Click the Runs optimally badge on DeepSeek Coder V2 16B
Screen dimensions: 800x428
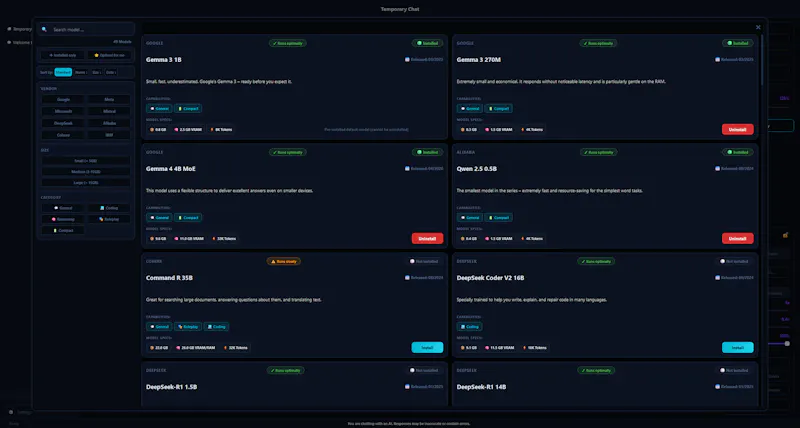(x=596, y=261)
